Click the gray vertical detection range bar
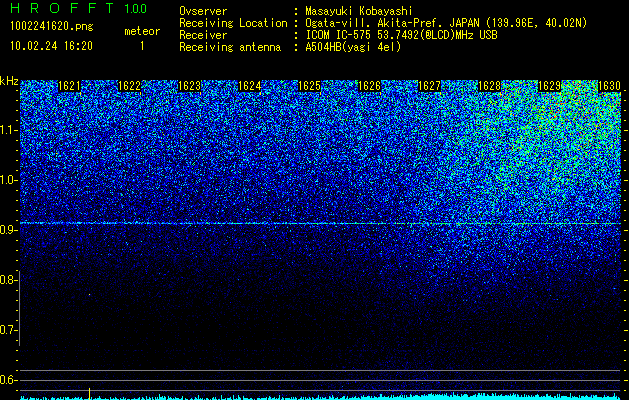629x400 pixels. tap(19, 308)
